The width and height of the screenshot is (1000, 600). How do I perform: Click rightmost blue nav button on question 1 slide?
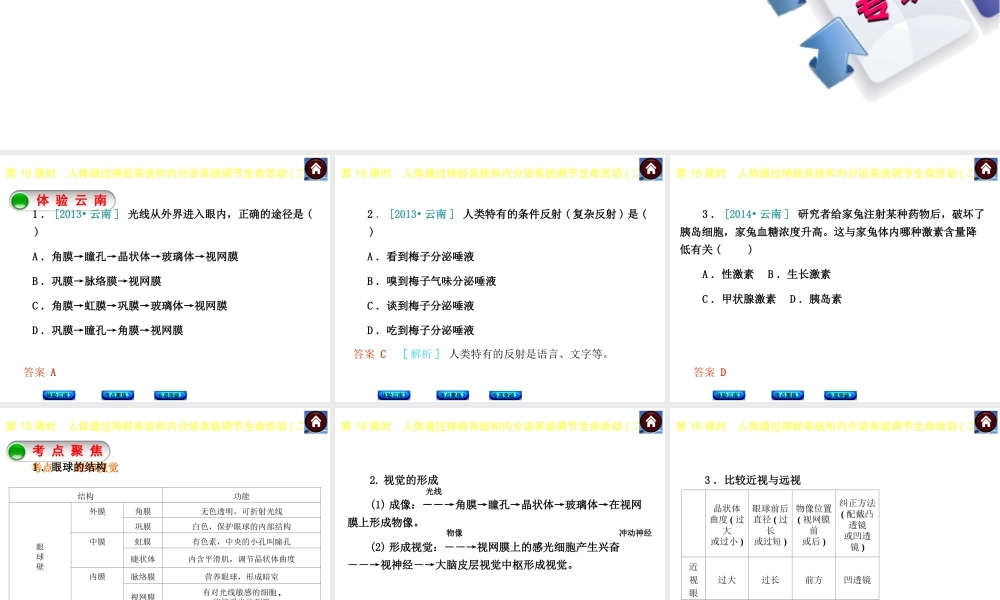170,395
